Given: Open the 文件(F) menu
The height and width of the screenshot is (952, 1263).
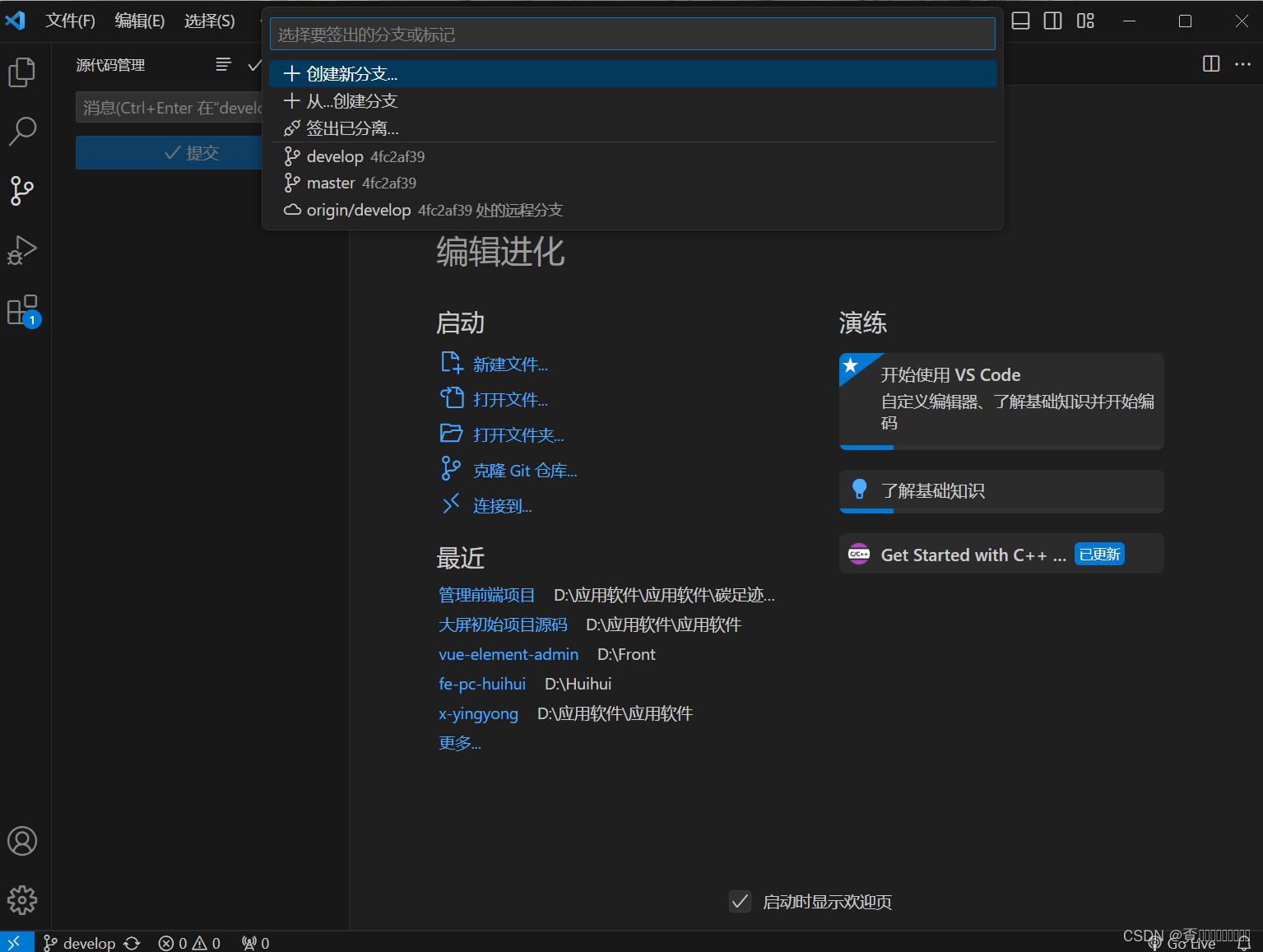Looking at the screenshot, I should click(x=69, y=21).
